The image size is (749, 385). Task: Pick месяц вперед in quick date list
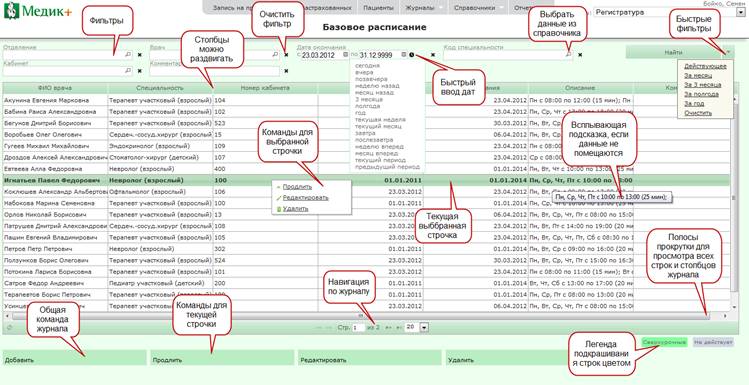pos(377,153)
